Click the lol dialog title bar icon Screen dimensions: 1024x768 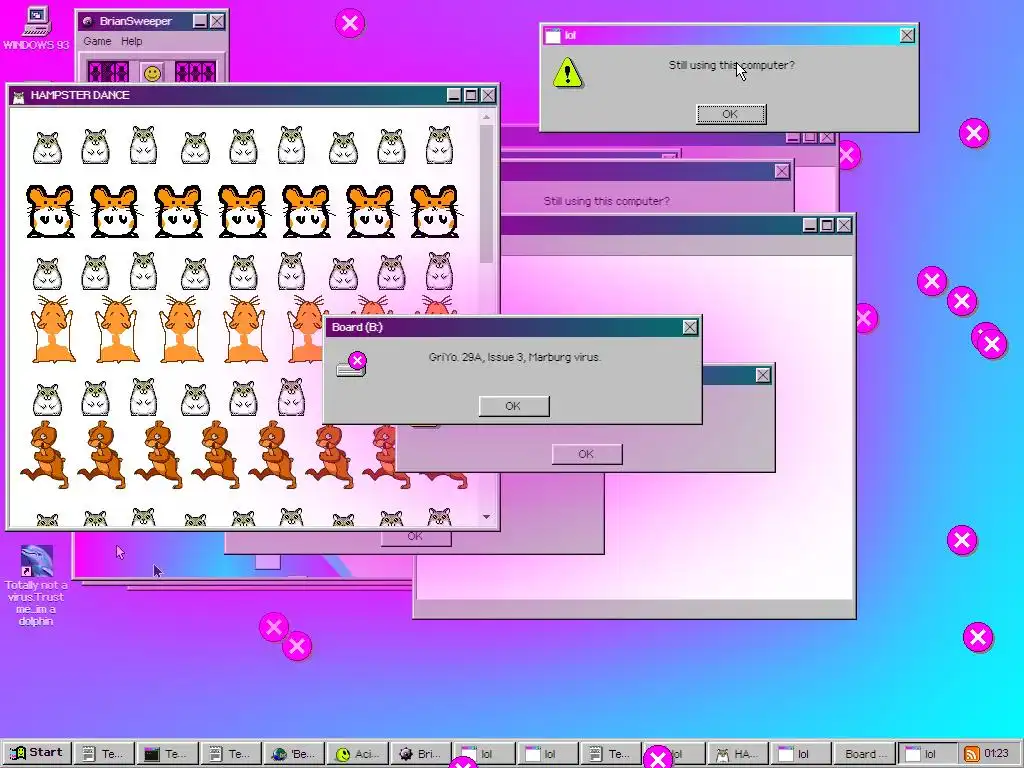click(553, 36)
